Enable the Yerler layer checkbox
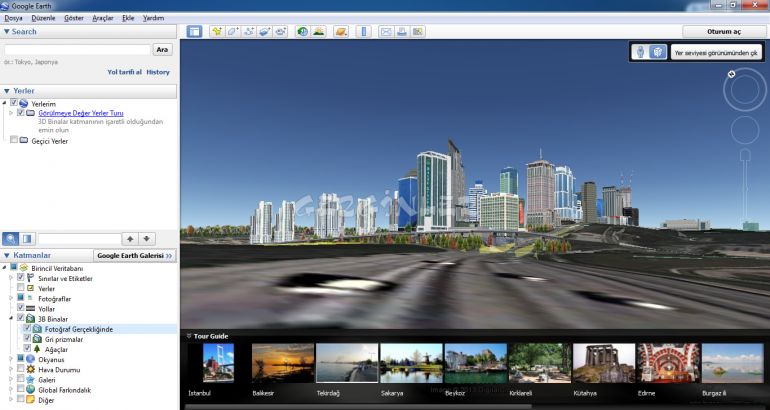770x410 pixels. pyautogui.click(x=21, y=287)
